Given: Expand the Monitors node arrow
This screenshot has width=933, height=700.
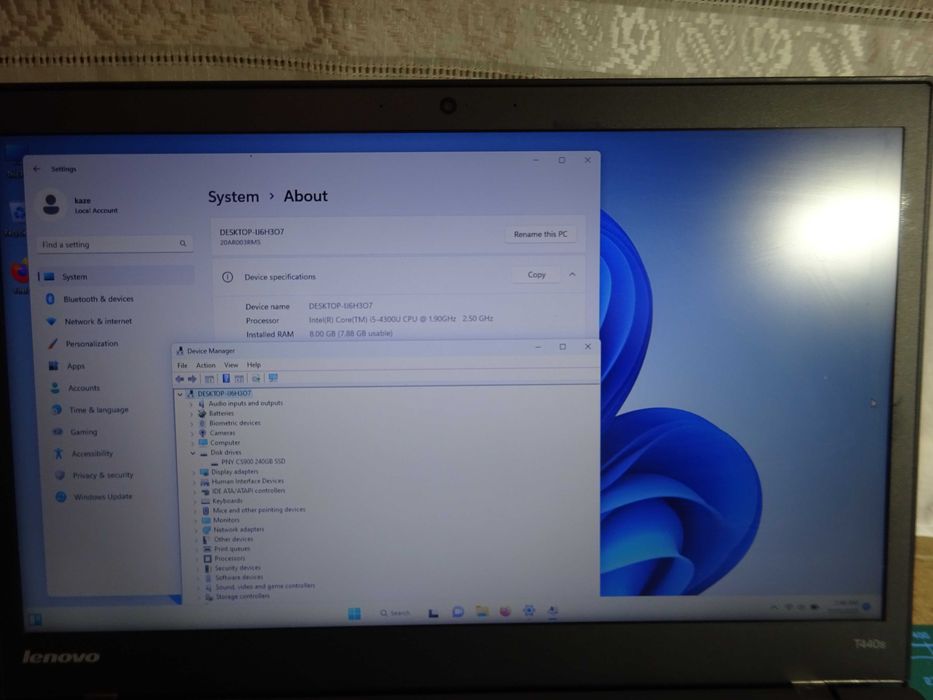Looking at the screenshot, I should point(196,521).
